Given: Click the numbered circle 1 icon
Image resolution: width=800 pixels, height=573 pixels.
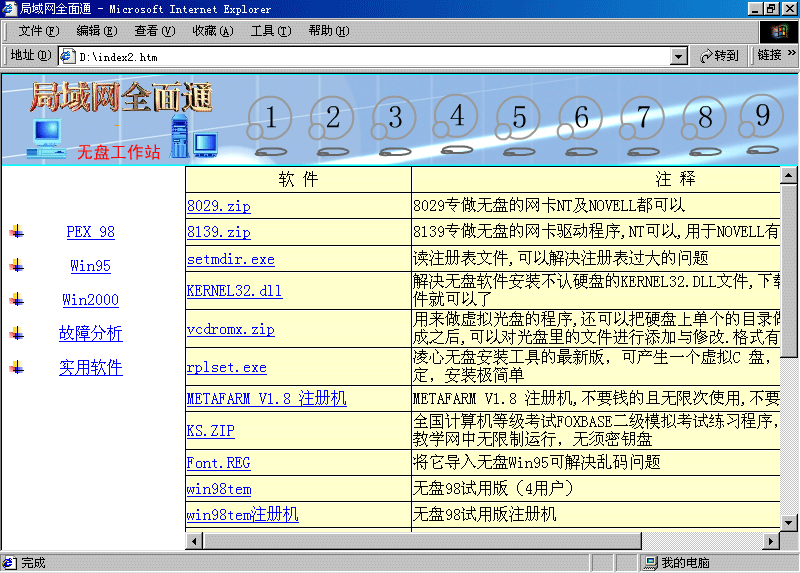Looking at the screenshot, I should tap(270, 120).
